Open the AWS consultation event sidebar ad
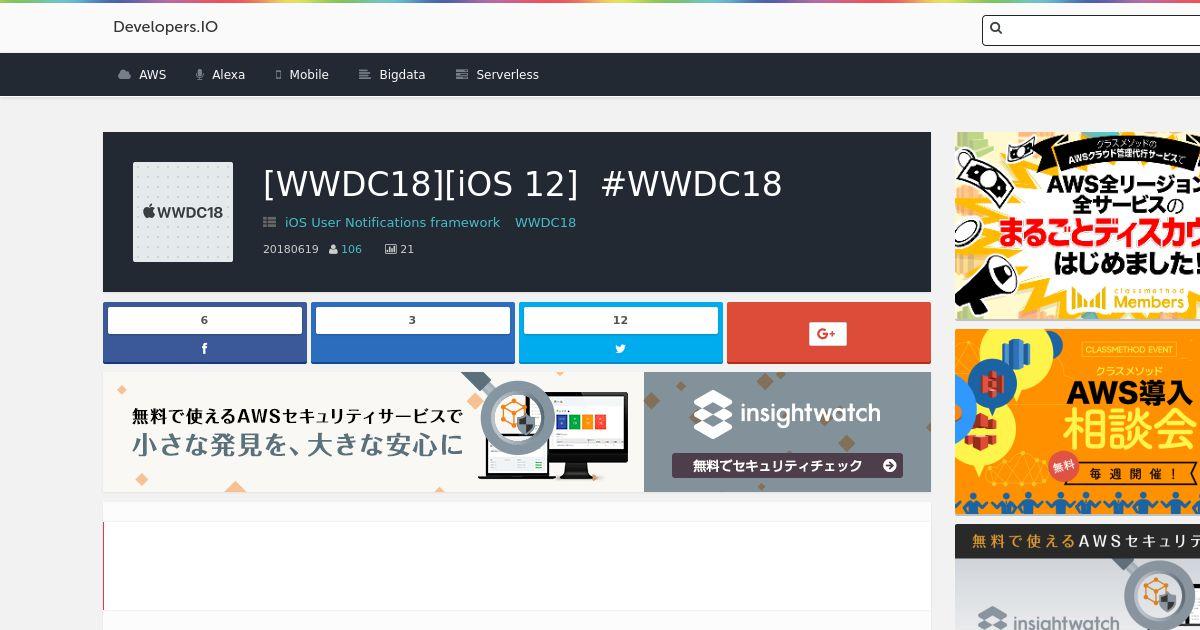 [1078, 422]
